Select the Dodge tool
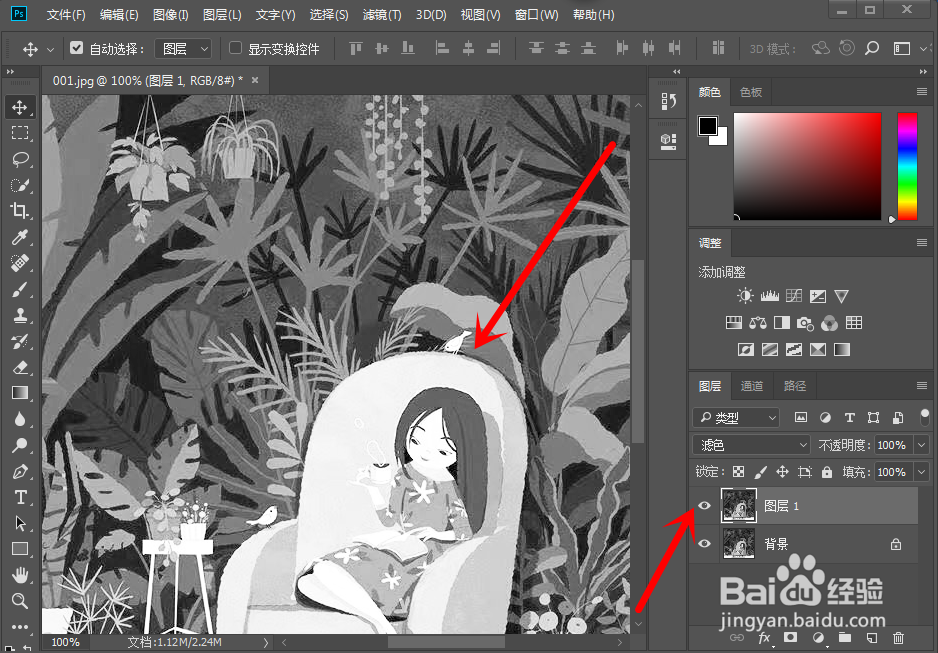 coord(20,445)
